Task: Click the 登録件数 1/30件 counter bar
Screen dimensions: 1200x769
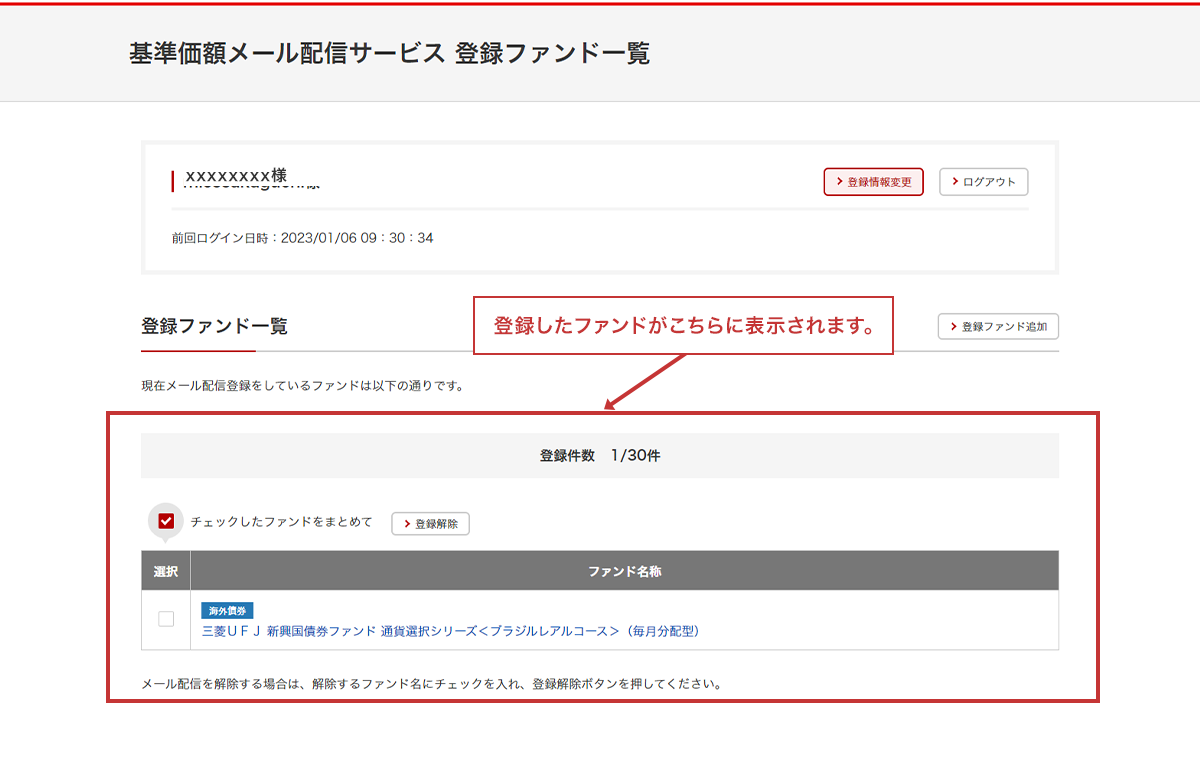Action: point(599,456)
